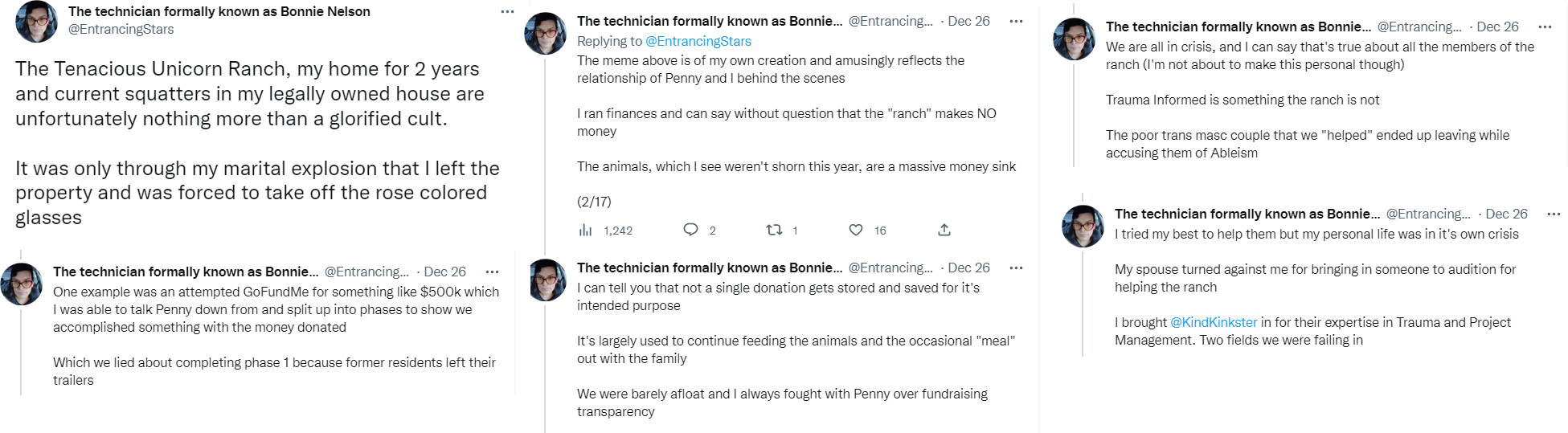Click avatar next to the GoFundMe tweet
The width and height of the screenshot is (1568, 433).
click(22, 284)
